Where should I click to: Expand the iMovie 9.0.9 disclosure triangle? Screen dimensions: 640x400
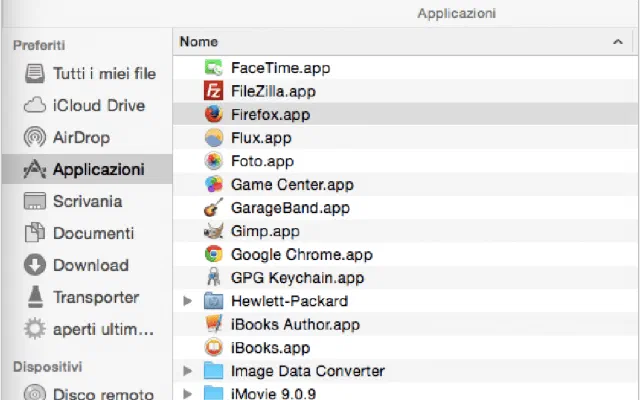[x=187, y=394]
